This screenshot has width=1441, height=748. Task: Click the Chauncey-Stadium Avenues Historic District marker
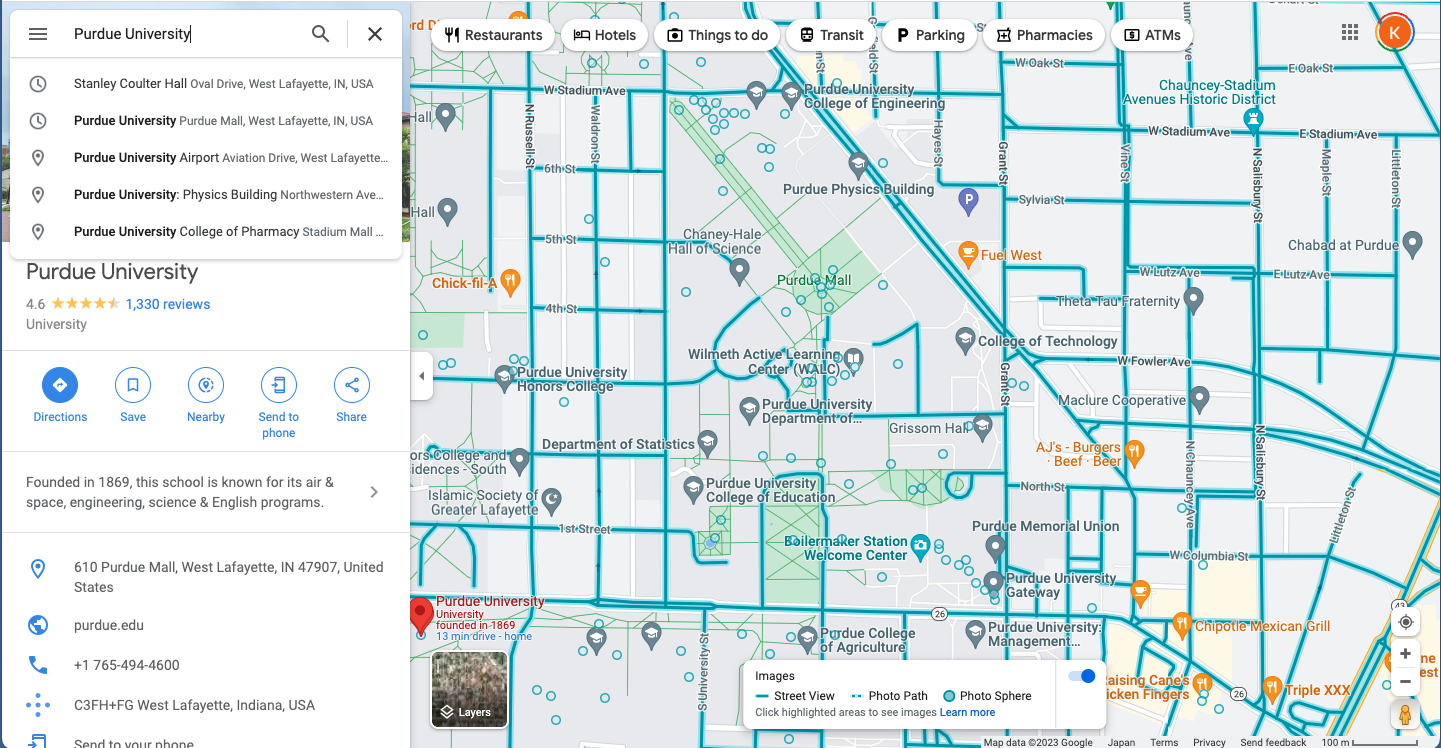tap(1253, 121)
